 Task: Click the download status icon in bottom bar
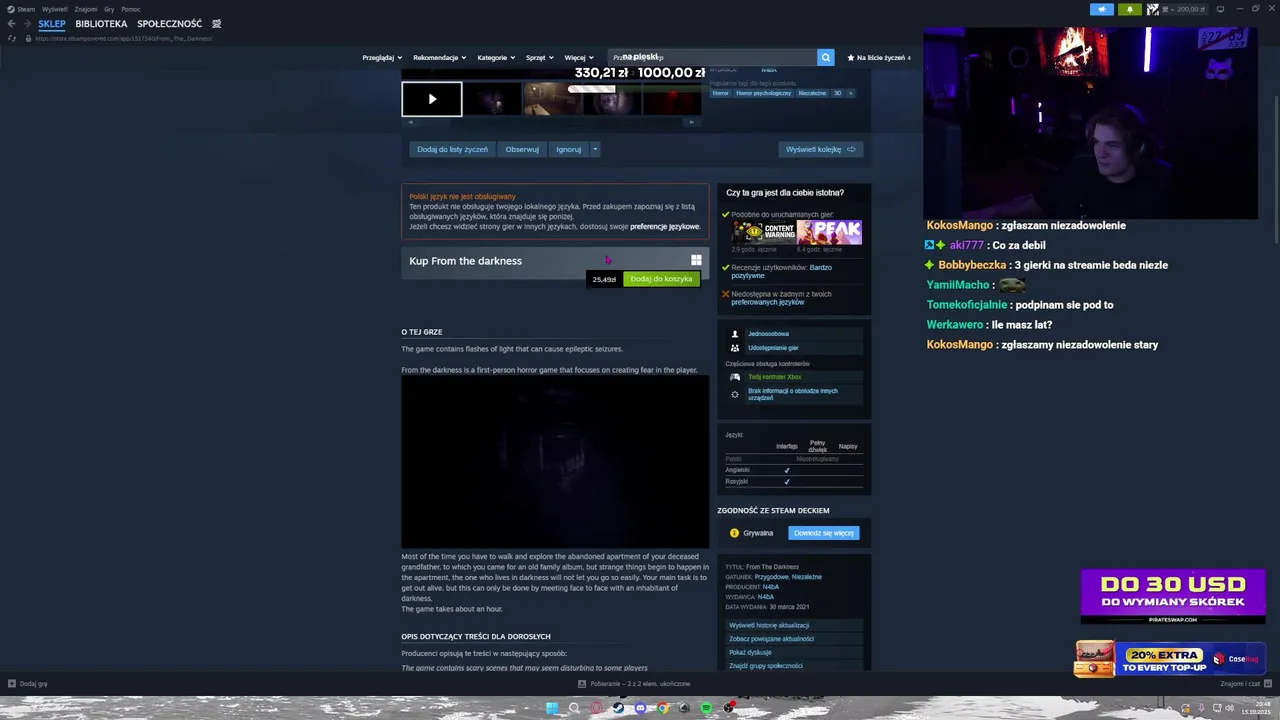click(582, 684)
